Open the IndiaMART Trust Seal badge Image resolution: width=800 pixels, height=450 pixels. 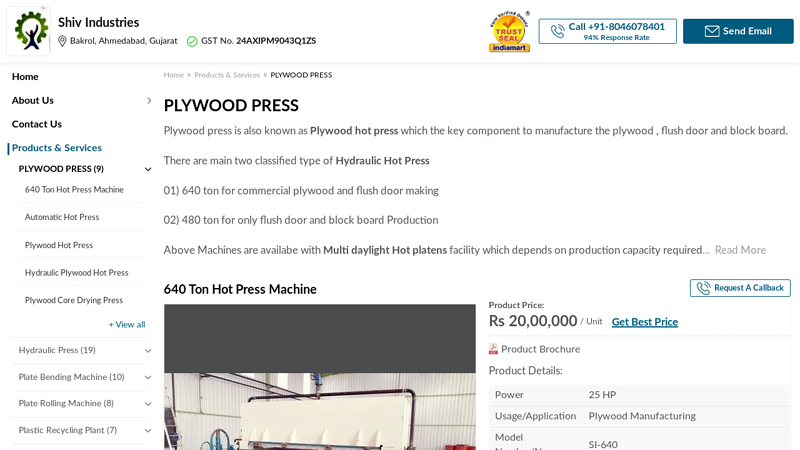coord(509,32)
